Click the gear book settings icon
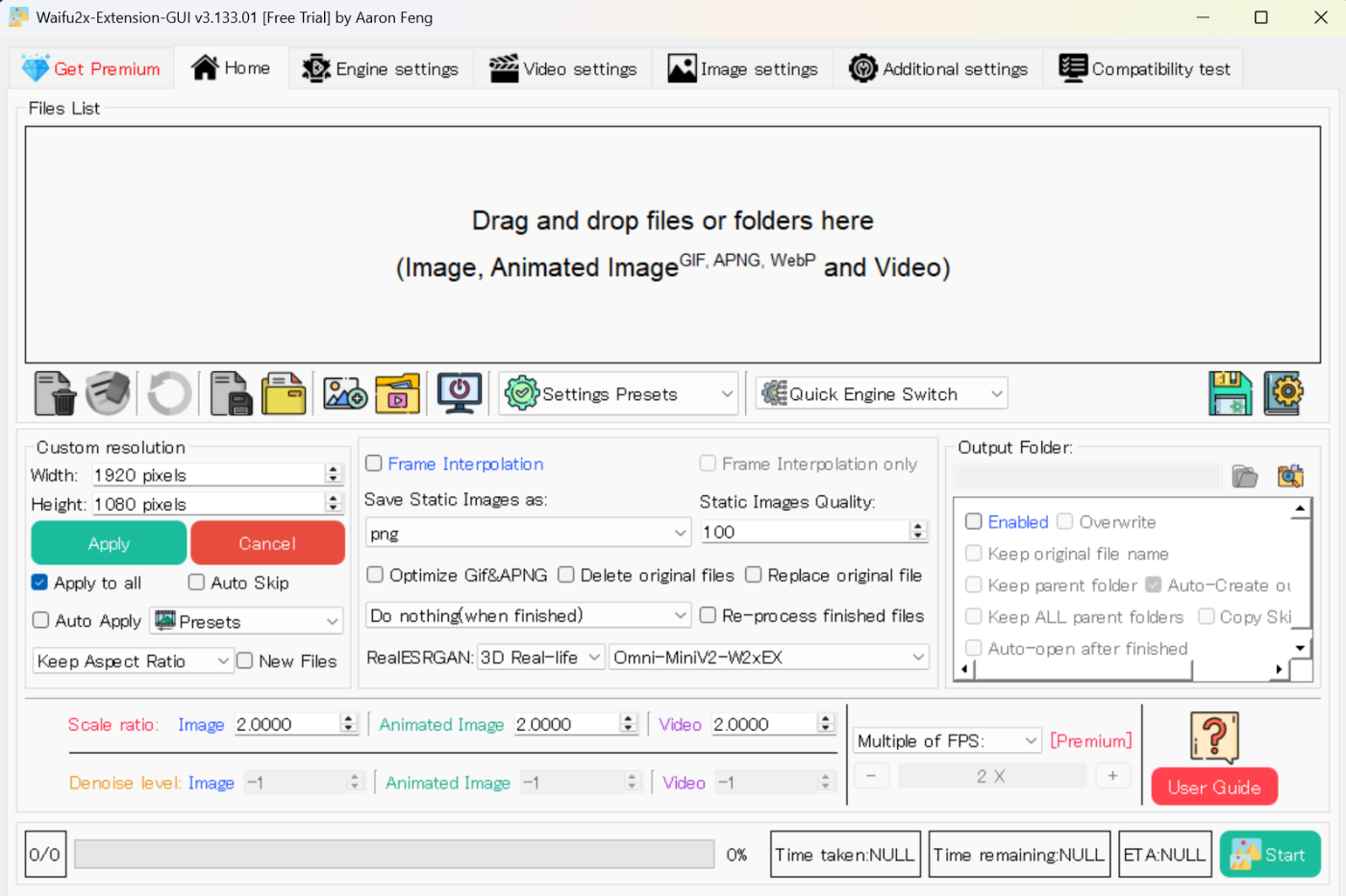Screen dimensions: 1346x896 [1284, 393]
